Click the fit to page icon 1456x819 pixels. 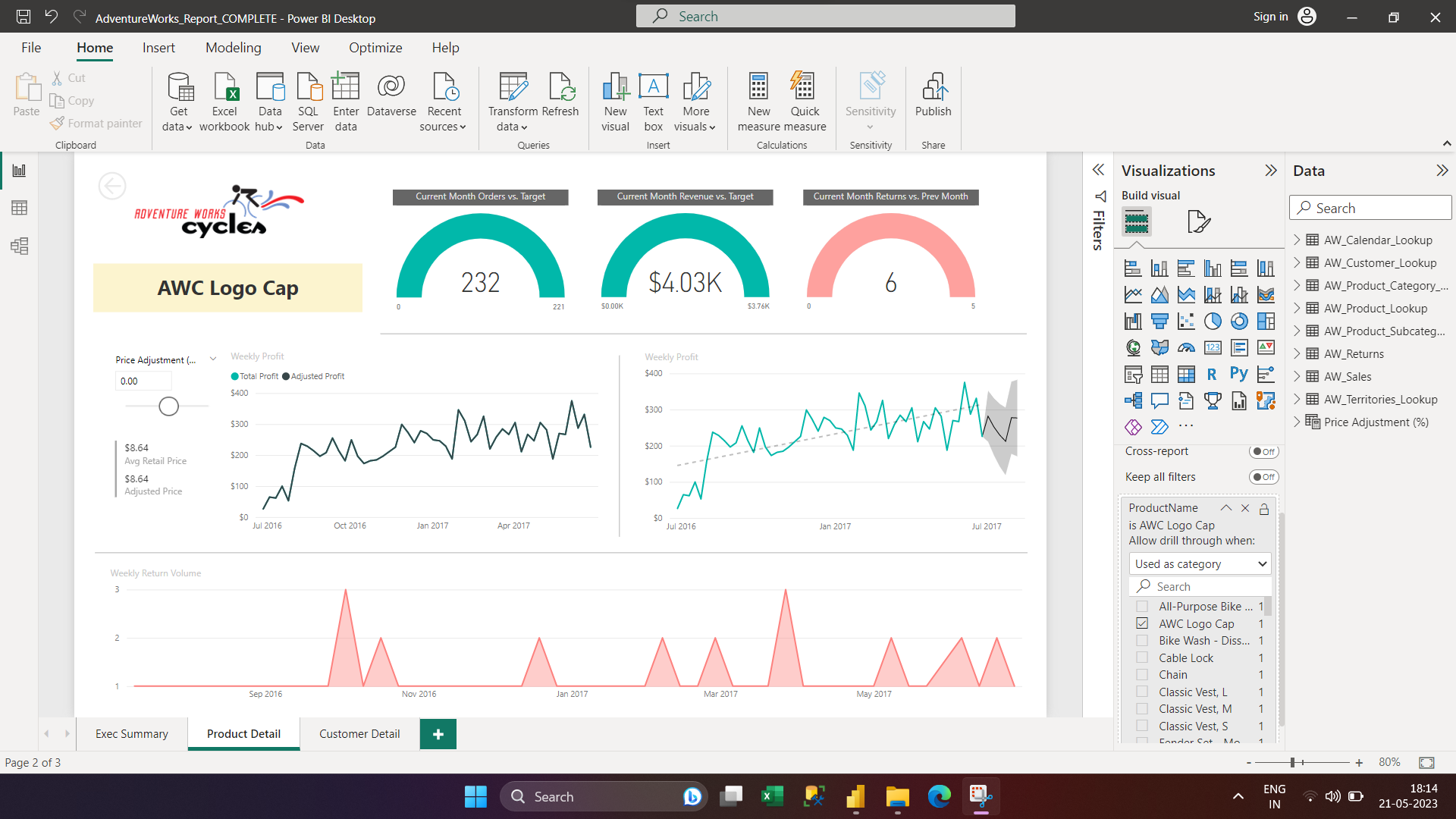1426,762
